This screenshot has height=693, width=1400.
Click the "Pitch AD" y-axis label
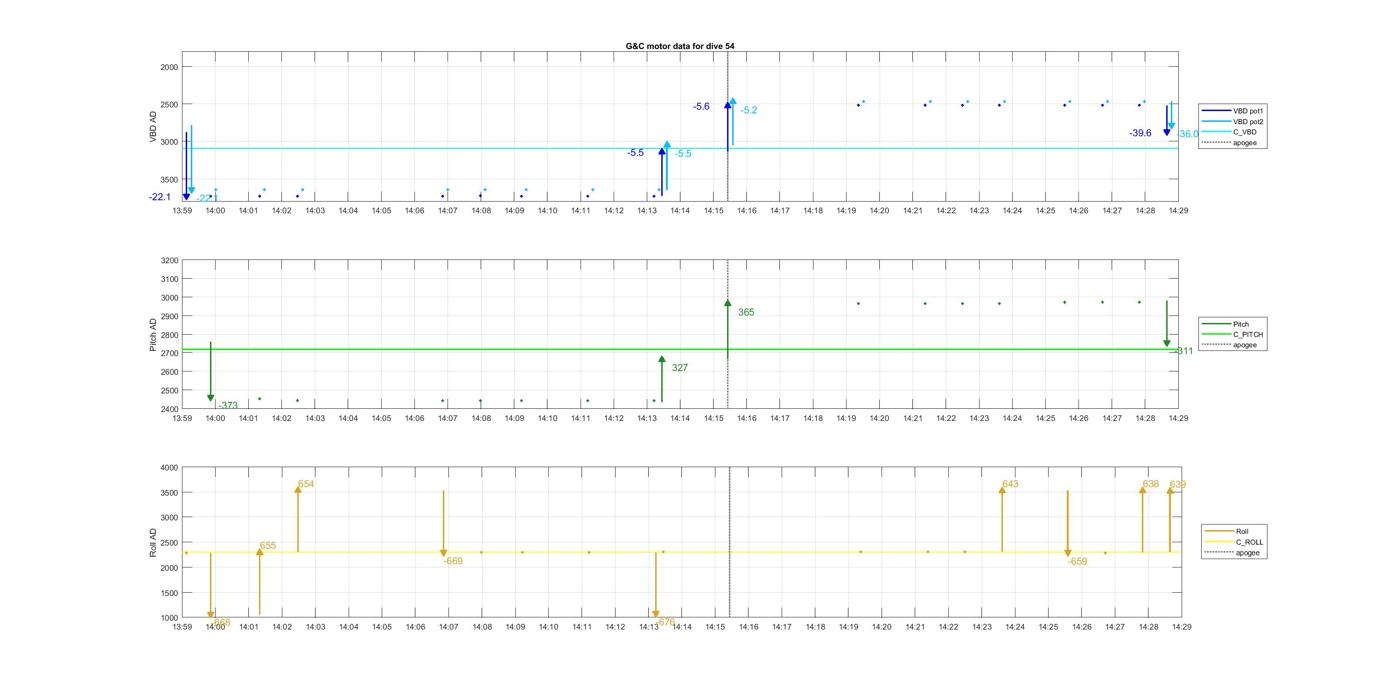click(154, 335)
